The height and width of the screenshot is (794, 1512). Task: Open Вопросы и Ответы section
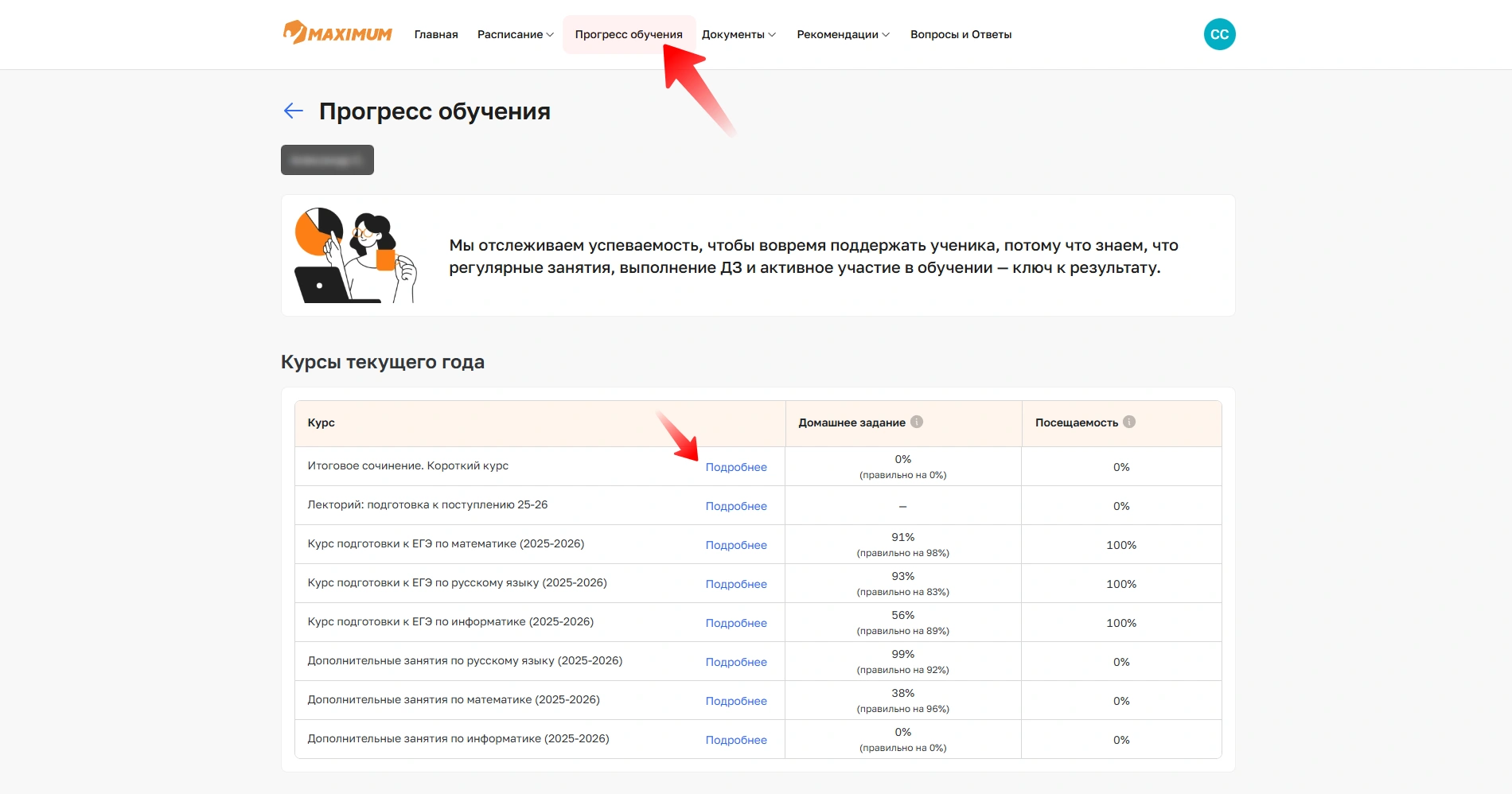pos(961,34)
